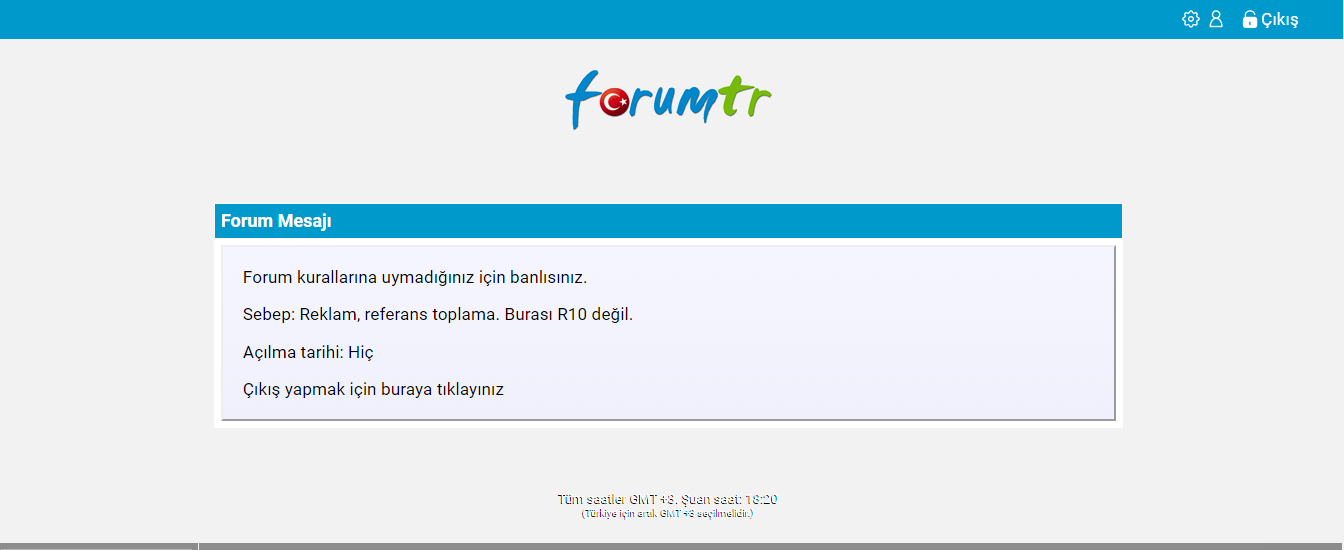Click 'Çıkış yapmak için buraya tıklayınız' link
This screenshot has width=1344, height=550.
373,389
